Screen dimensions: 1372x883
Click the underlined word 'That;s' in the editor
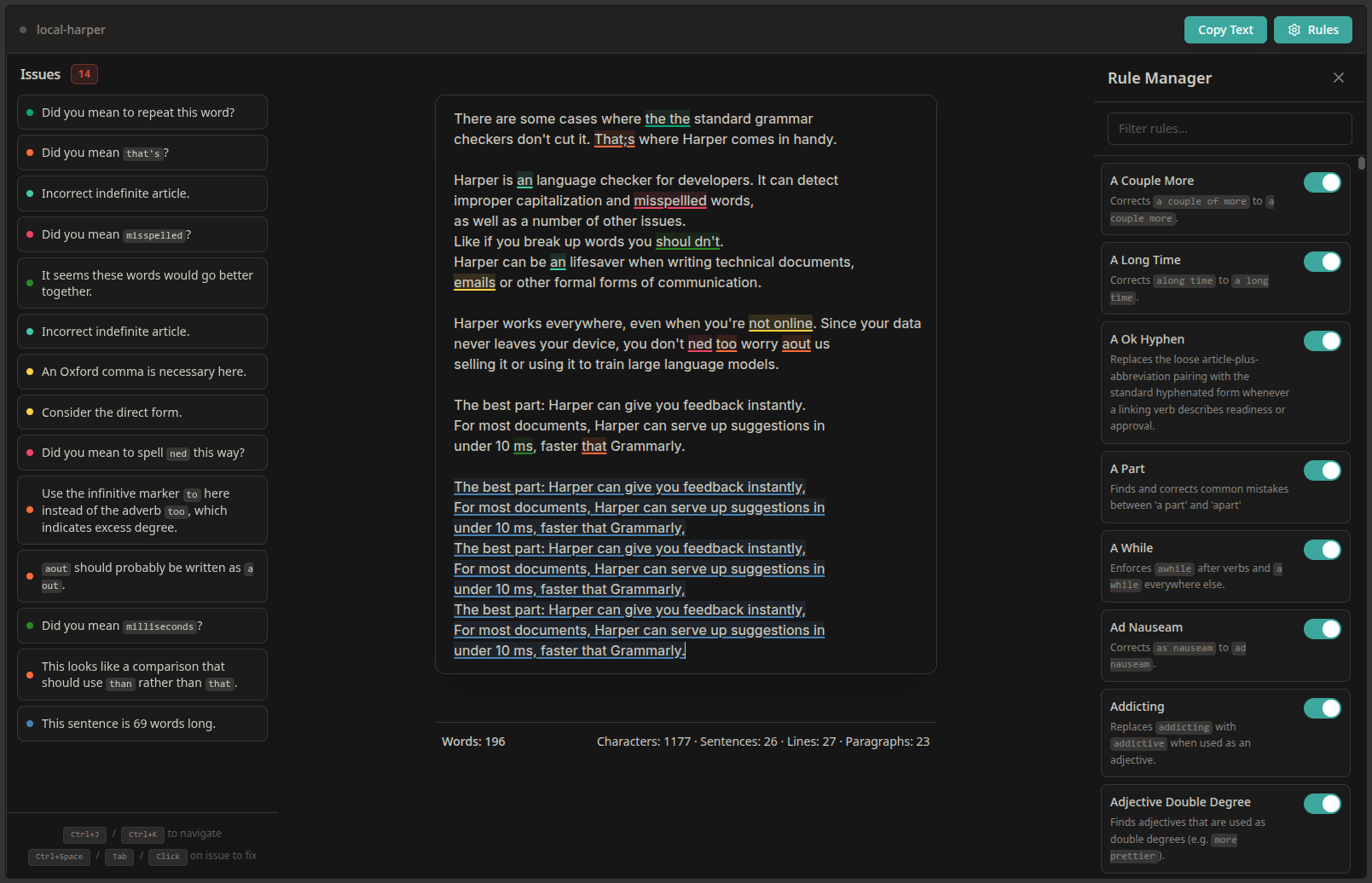pyautogui.click(x=614, y=140)
